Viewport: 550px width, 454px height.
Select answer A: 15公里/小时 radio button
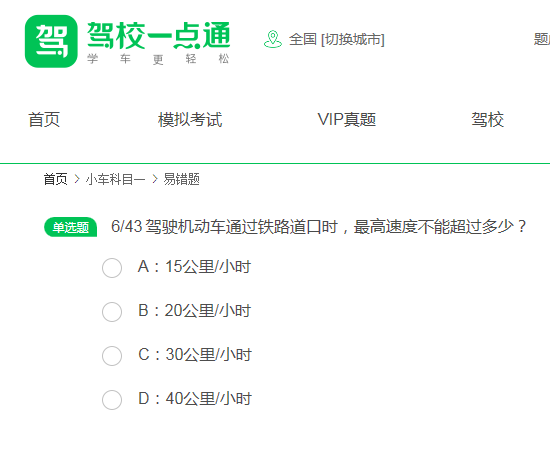(x=112, y=268)
